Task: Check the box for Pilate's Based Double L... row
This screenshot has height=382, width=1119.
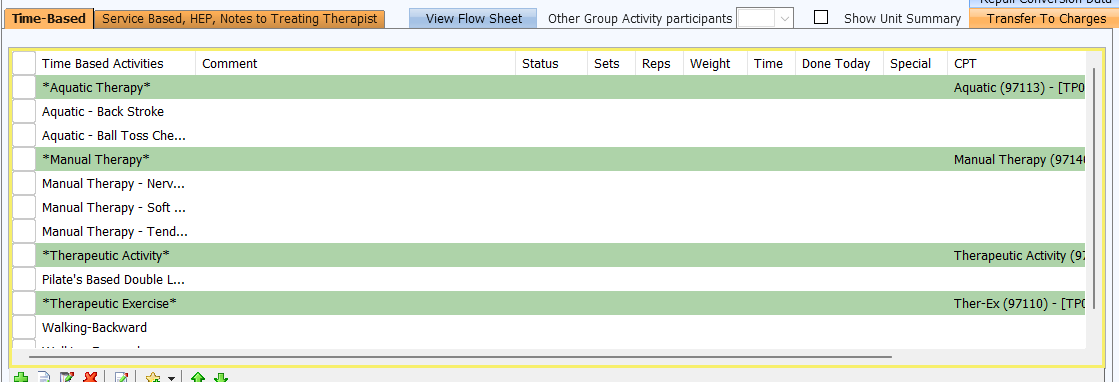Action: (x=24, y=279)
